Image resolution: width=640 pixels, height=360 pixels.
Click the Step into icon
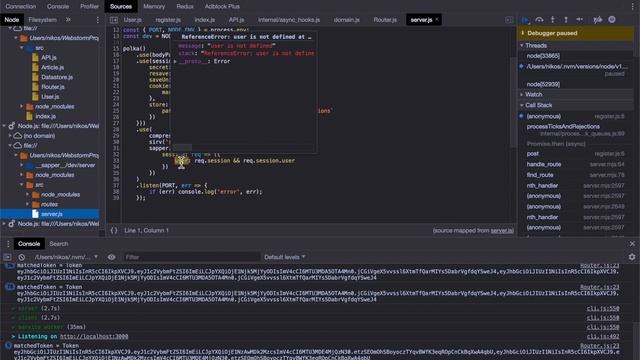pos(553,20)
